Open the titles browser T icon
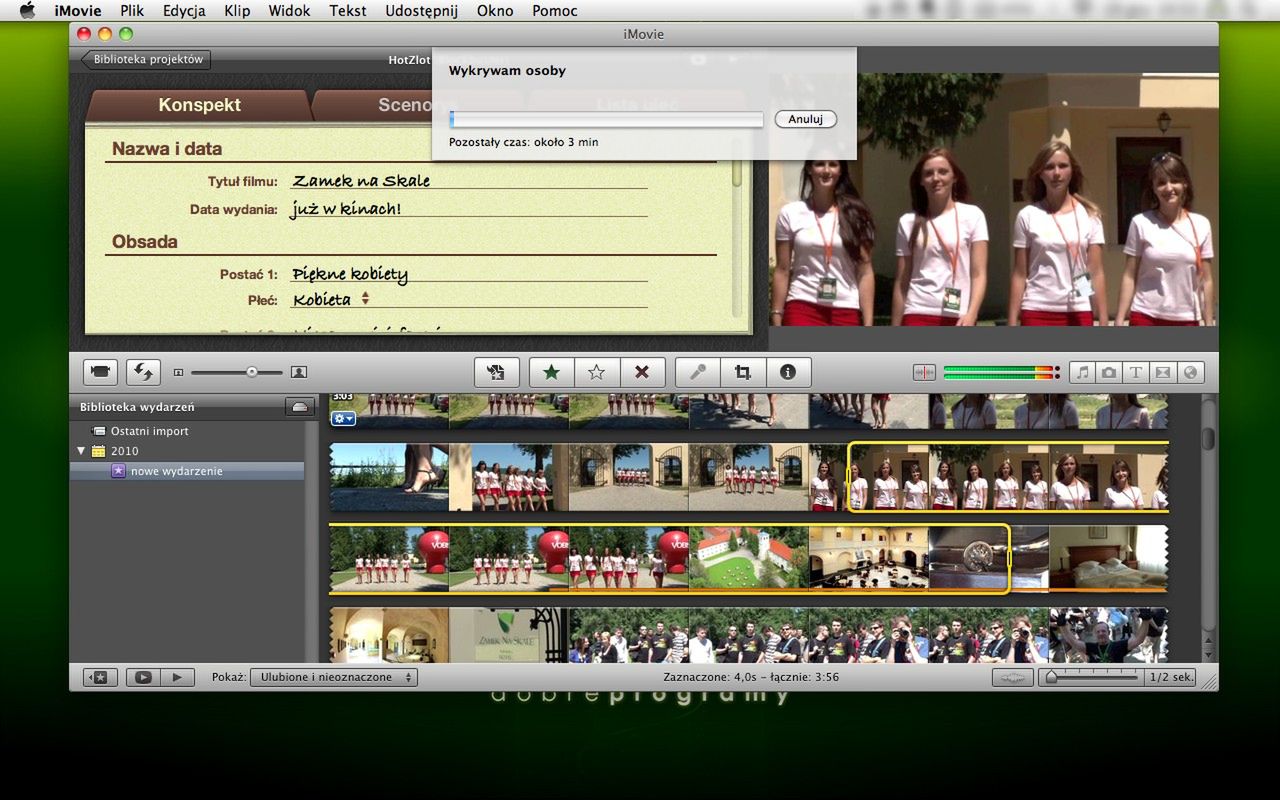 tap(1136, 372)
